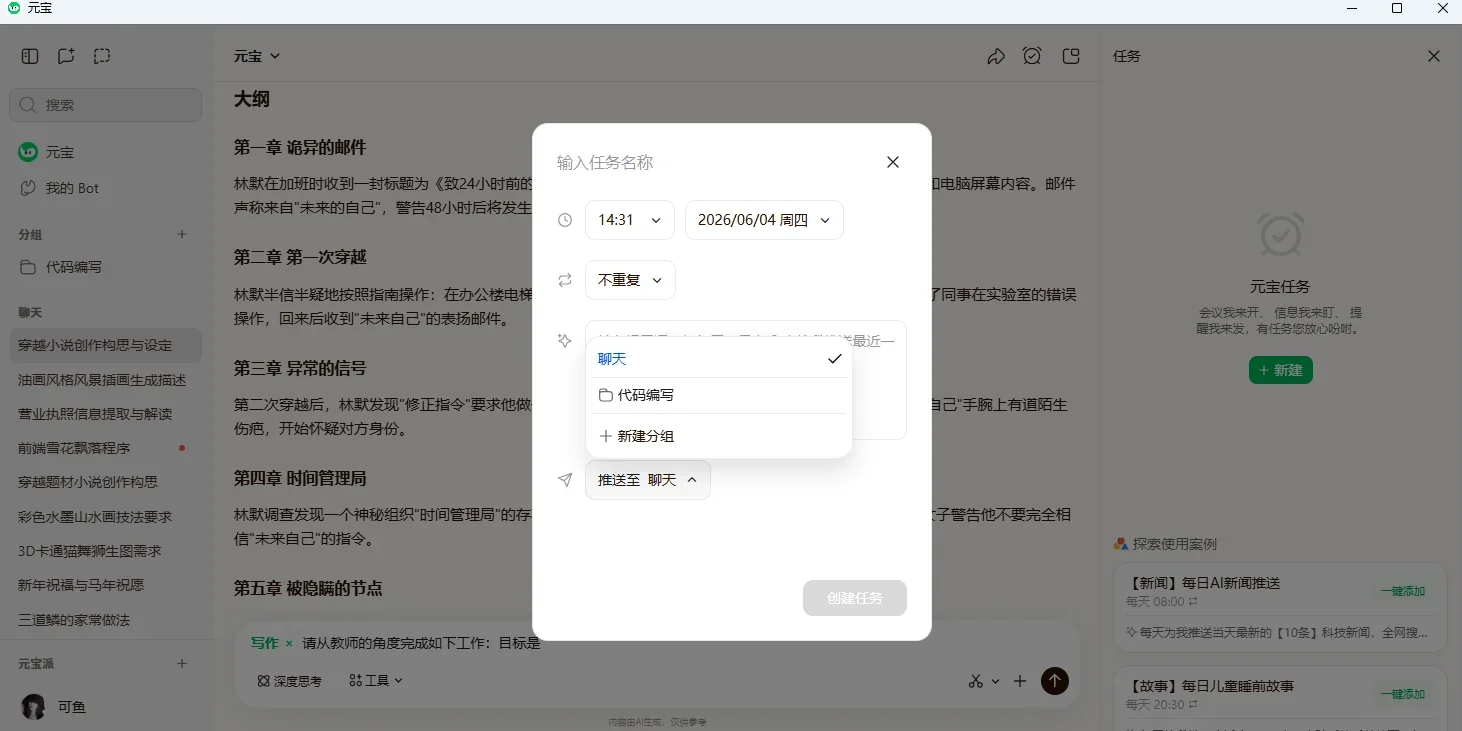Open 我的 Bot in the sidebar
This screenshot has height=731, width=1462.
(105, 188)
